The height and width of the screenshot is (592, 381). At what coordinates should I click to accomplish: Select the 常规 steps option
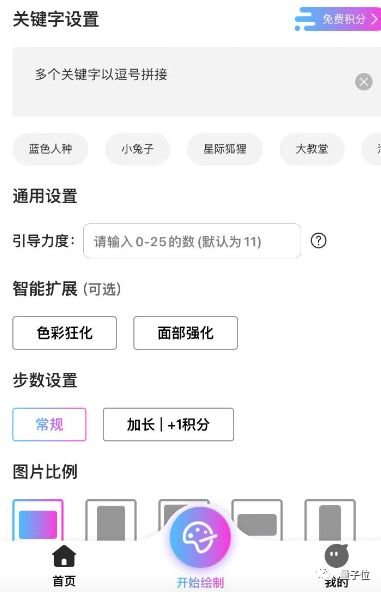pos(49,424)
